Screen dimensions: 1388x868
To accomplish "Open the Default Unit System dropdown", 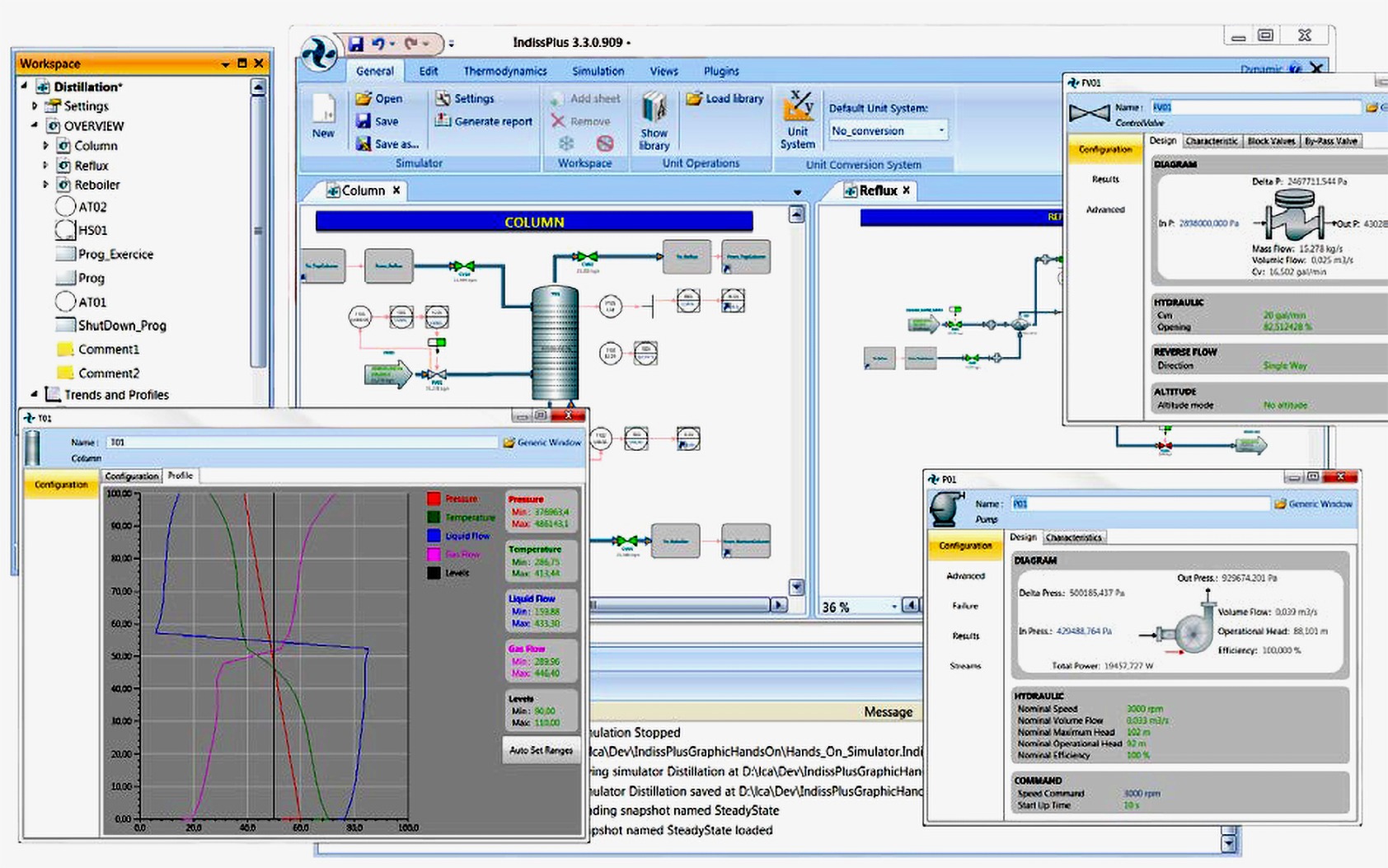I will coord(940,131).
